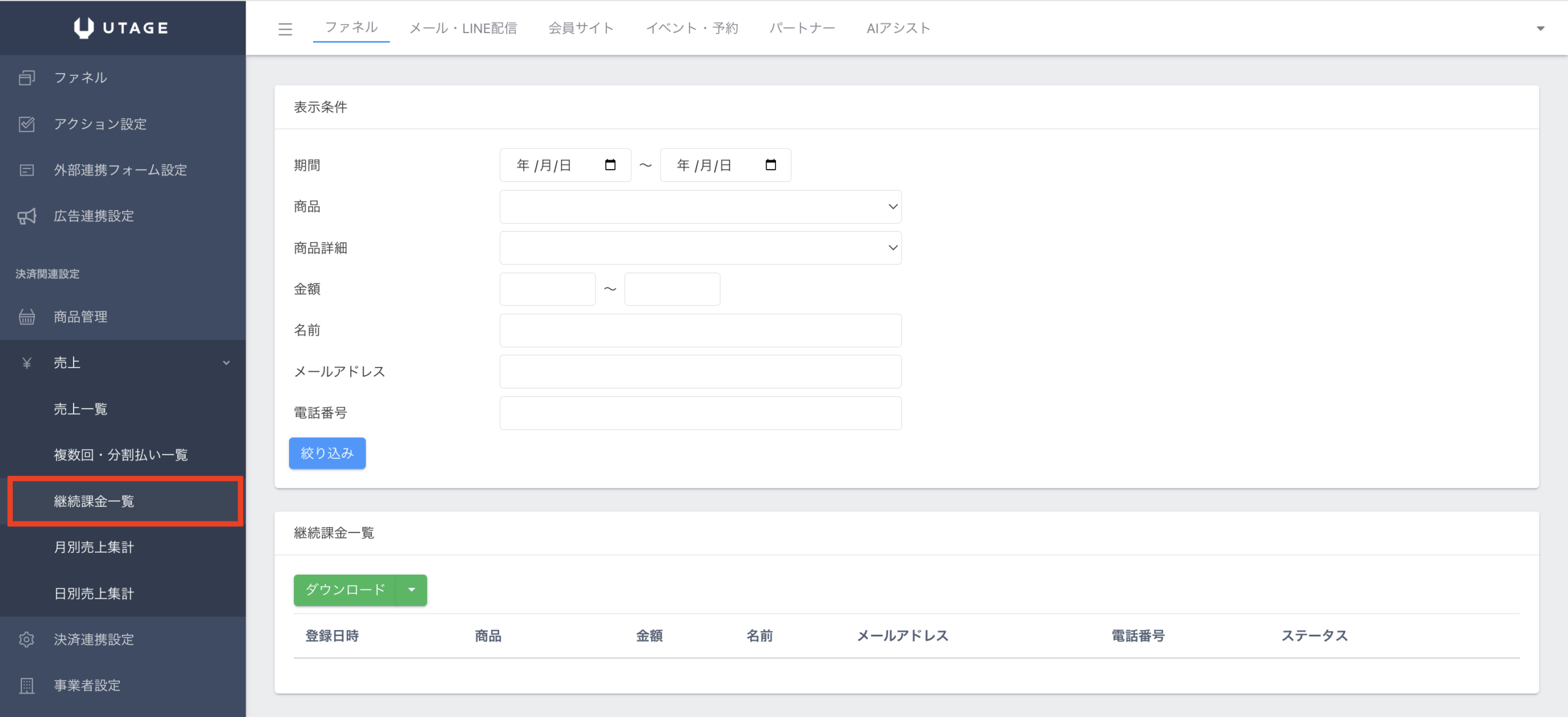Screen dimensions: 1568x717
Task: Switch to 会員サイト tab
Action: pos(581,28)
